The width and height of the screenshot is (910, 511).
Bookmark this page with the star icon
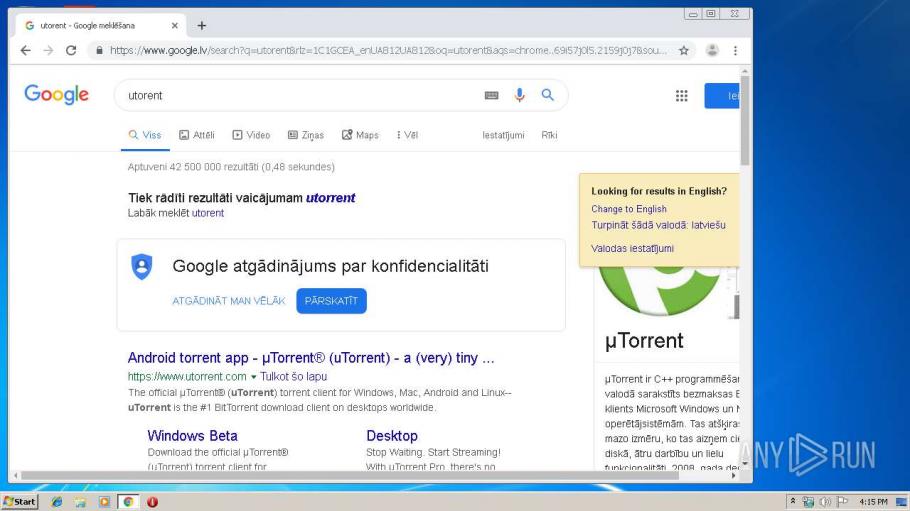click(x=684, y=51)
